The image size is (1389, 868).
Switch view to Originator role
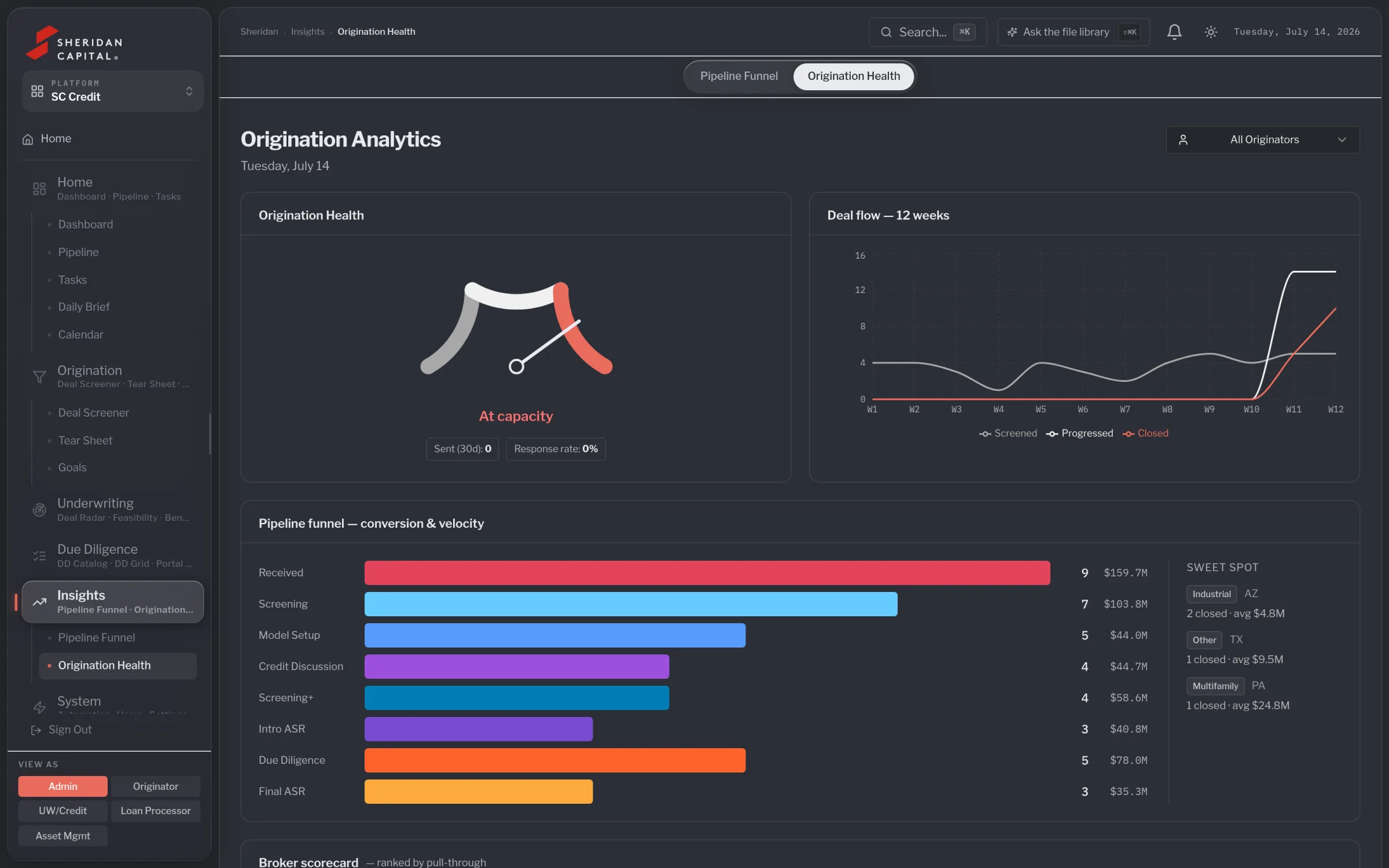point(156,786)
